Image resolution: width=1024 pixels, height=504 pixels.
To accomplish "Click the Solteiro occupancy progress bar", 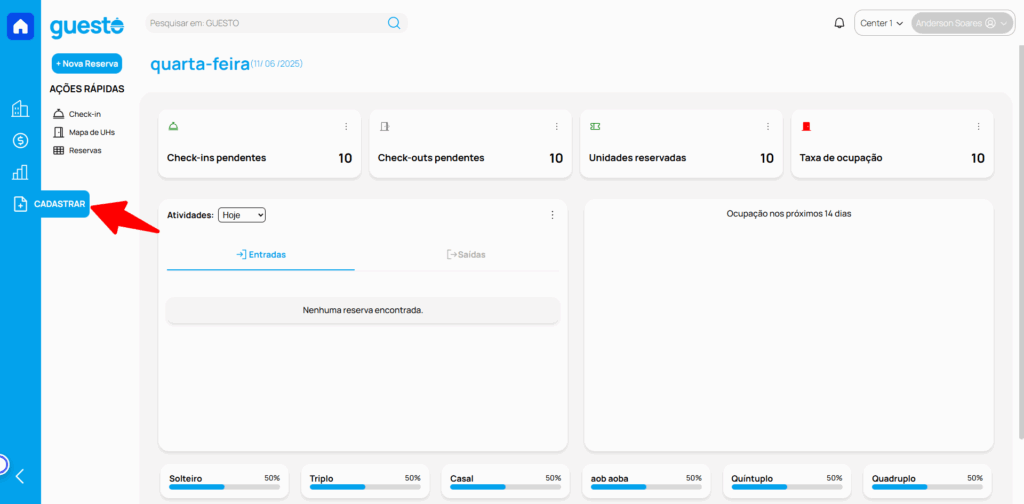I will click(x=224, y=487).
